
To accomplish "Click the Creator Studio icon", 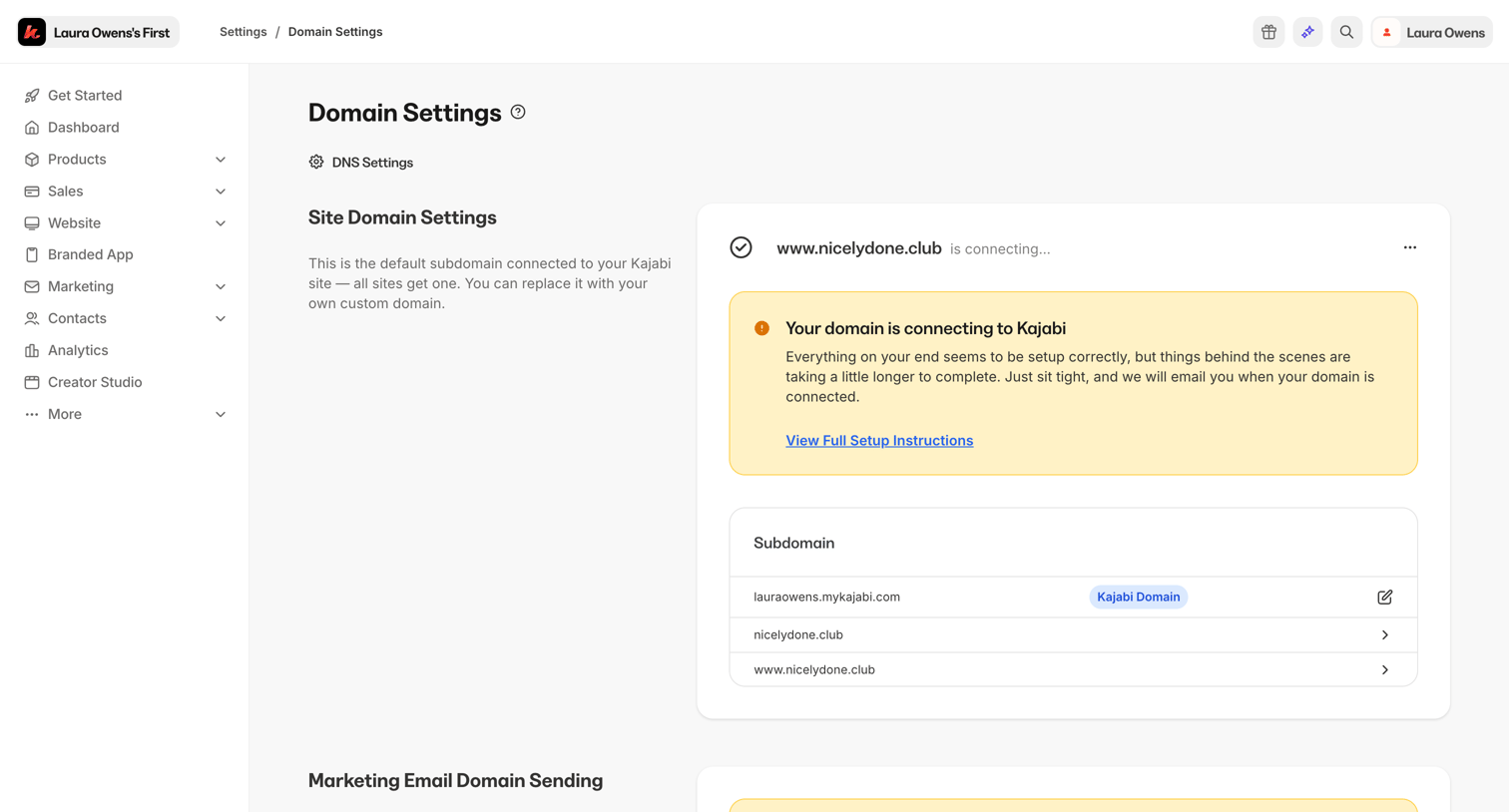I will (32, 382).
